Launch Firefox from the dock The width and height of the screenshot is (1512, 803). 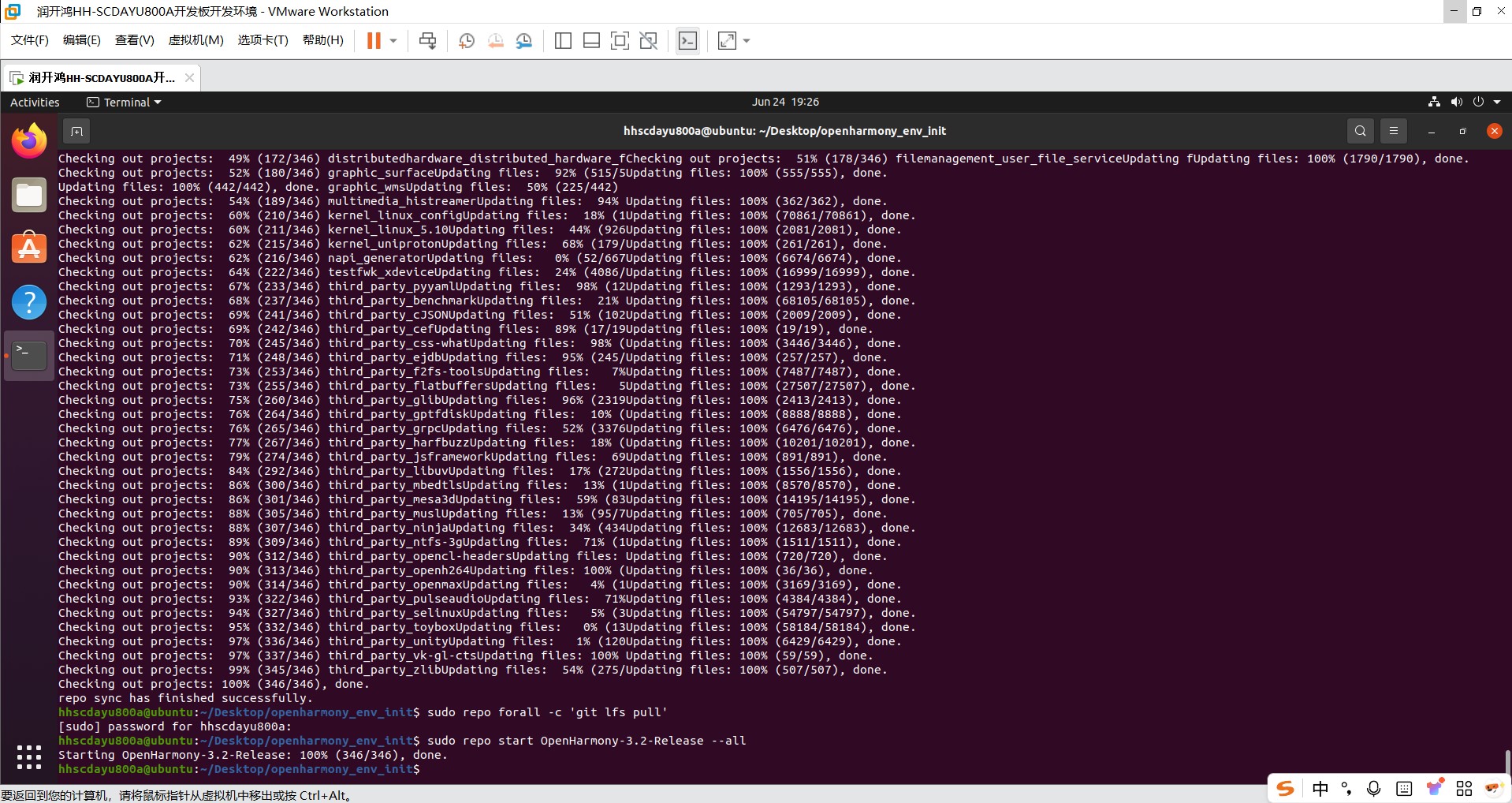click(x=29, y=140)
